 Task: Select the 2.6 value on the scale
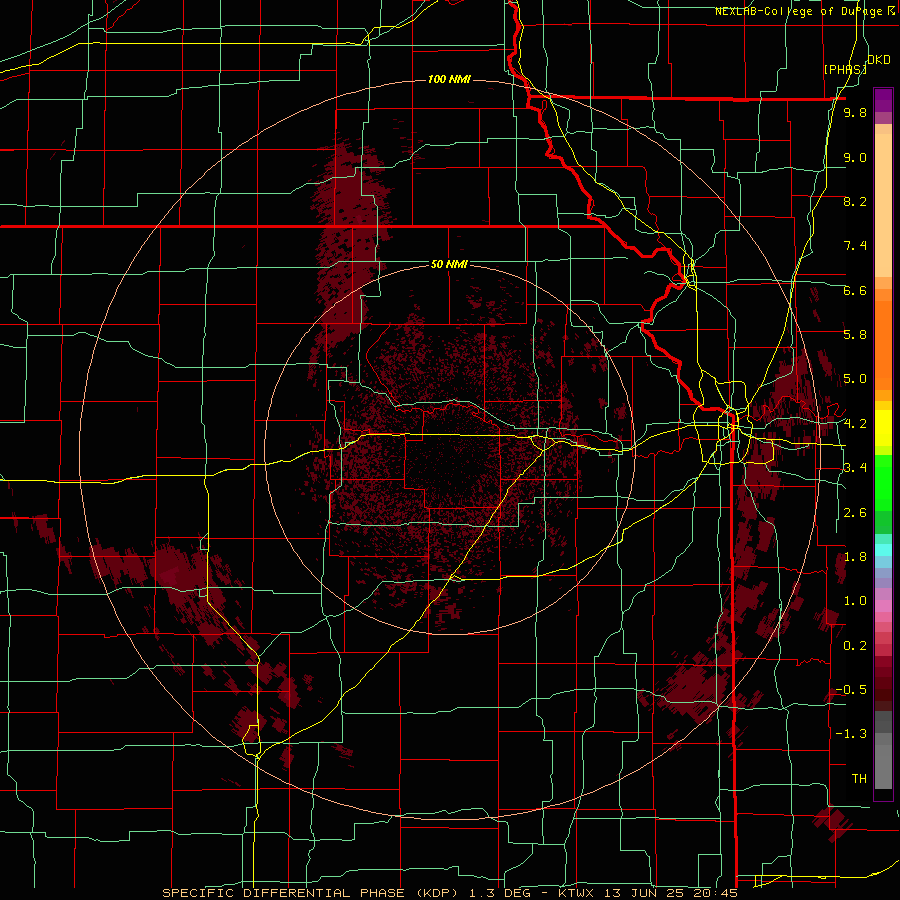click(x=855, y=512)
